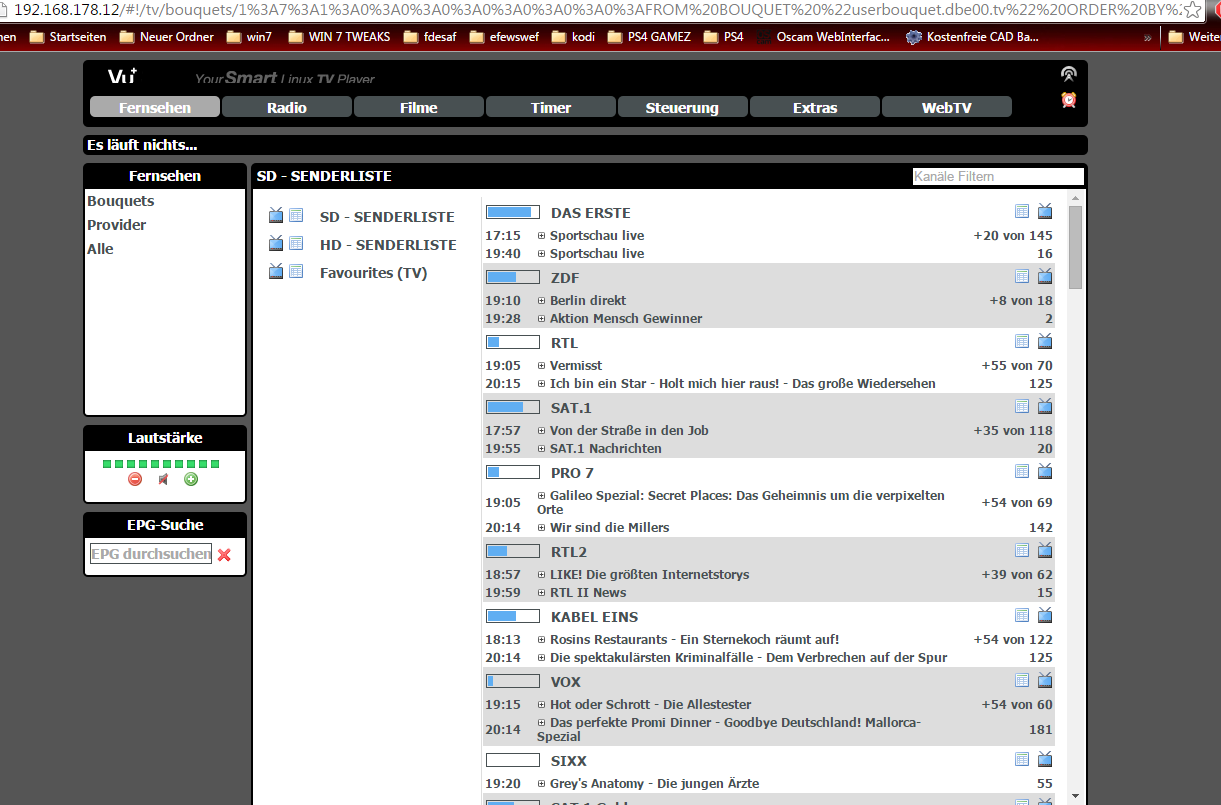Click TV stream icon beside SD - SENDERLISTE bouquet
The image size is (1221, 805).
[x=276, y=215]
